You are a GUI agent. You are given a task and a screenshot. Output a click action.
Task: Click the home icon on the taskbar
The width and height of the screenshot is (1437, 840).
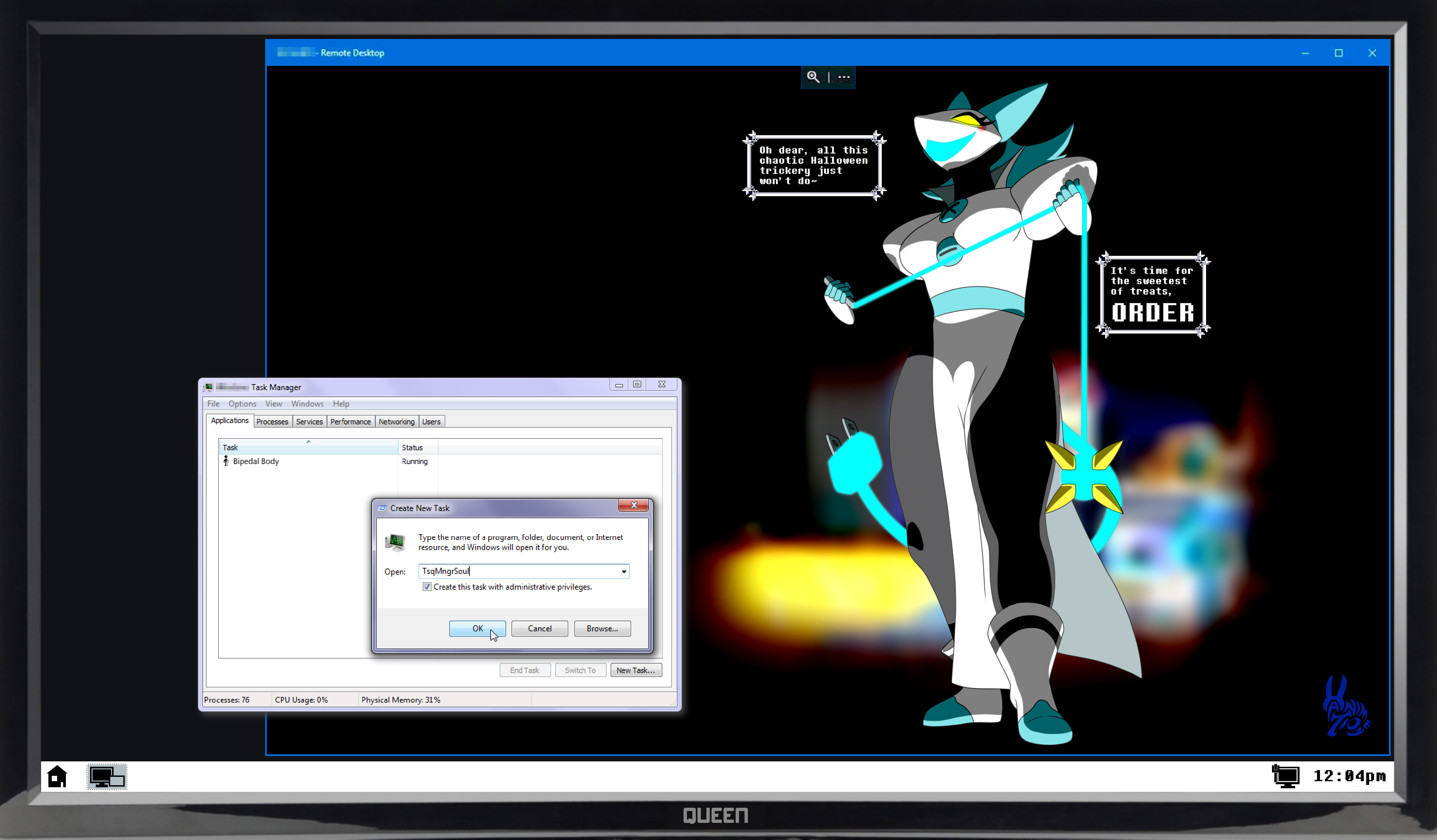[57, 776]
